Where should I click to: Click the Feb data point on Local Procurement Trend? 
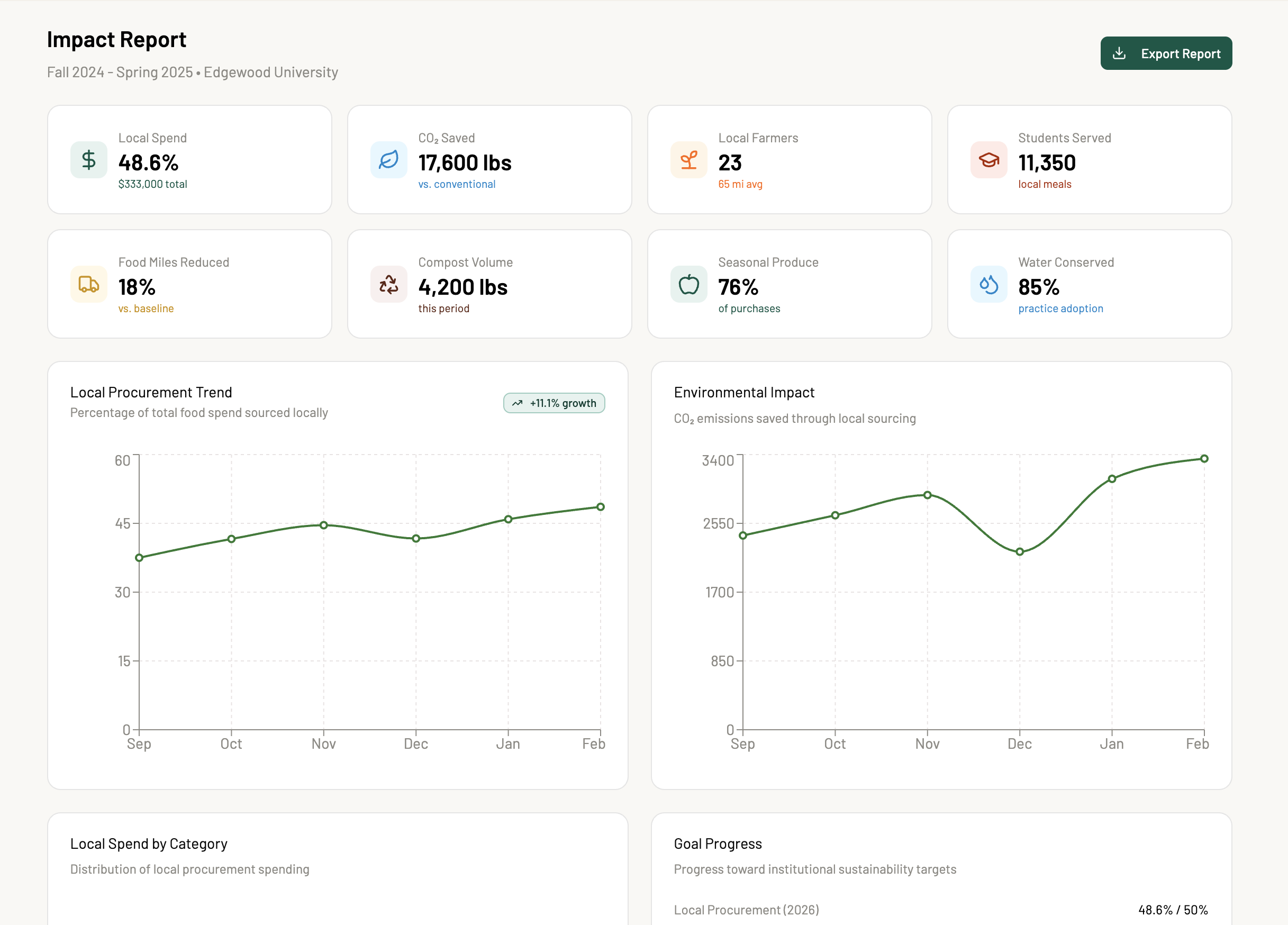click(x=600, y=506)
